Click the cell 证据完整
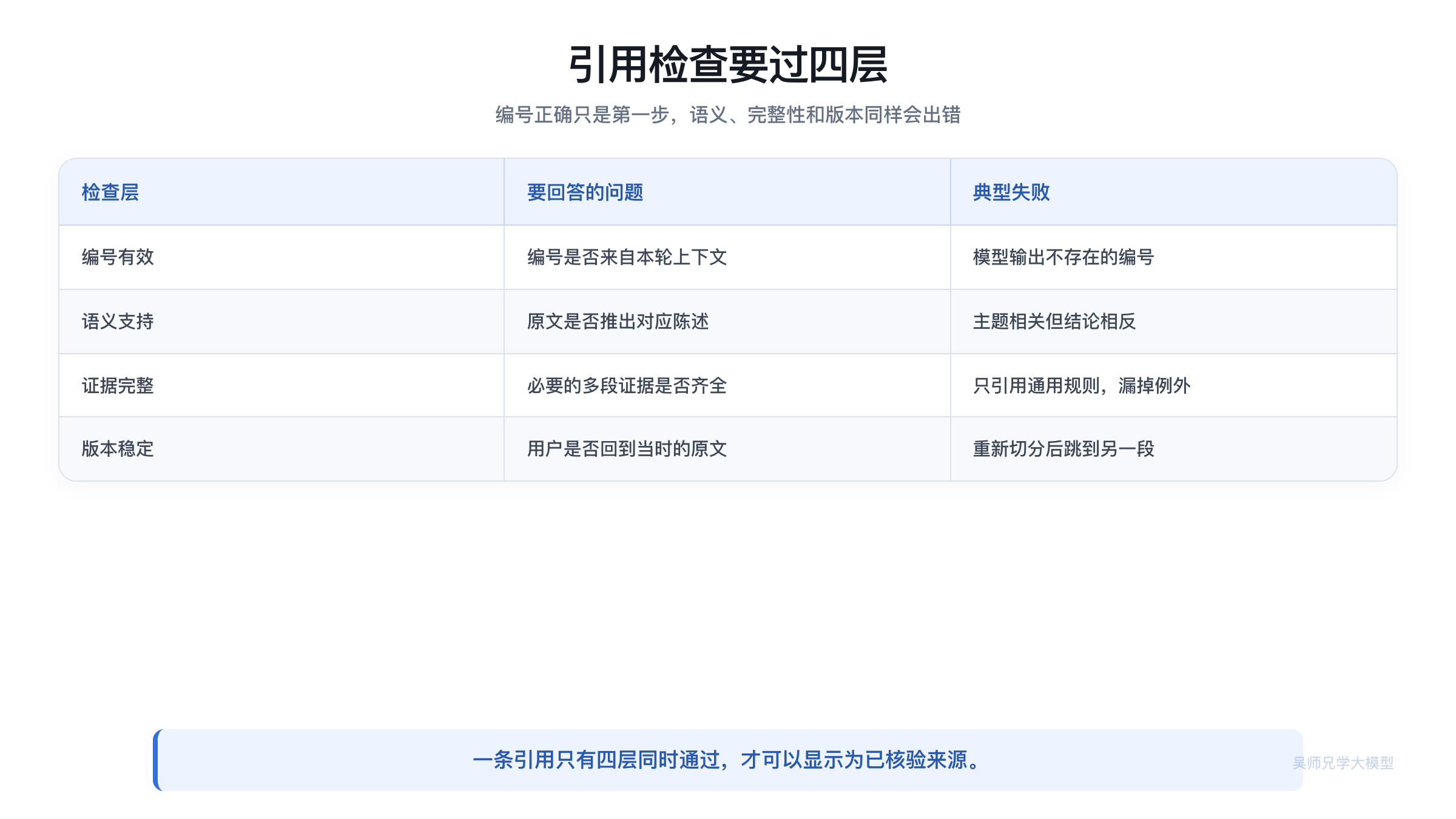Image resolution: width=1456 pixels, height=819 pixels. (281, 385)
